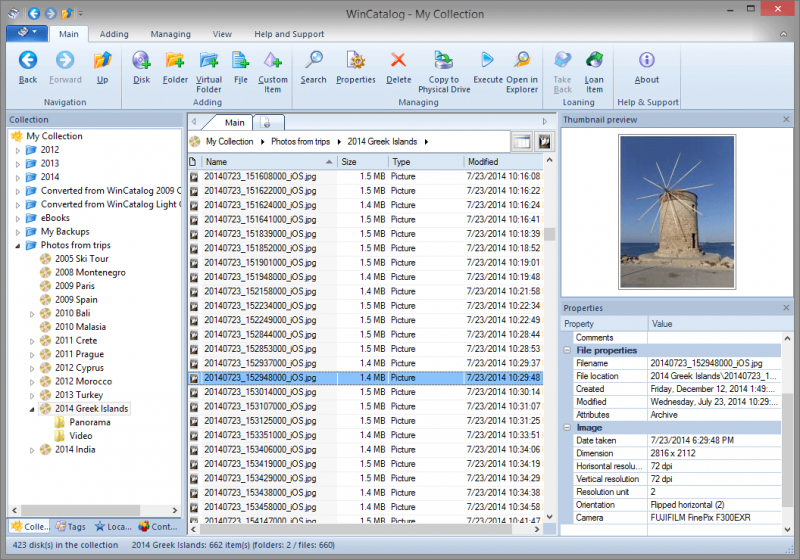Click Photos from trips breadcrumb

300,142
